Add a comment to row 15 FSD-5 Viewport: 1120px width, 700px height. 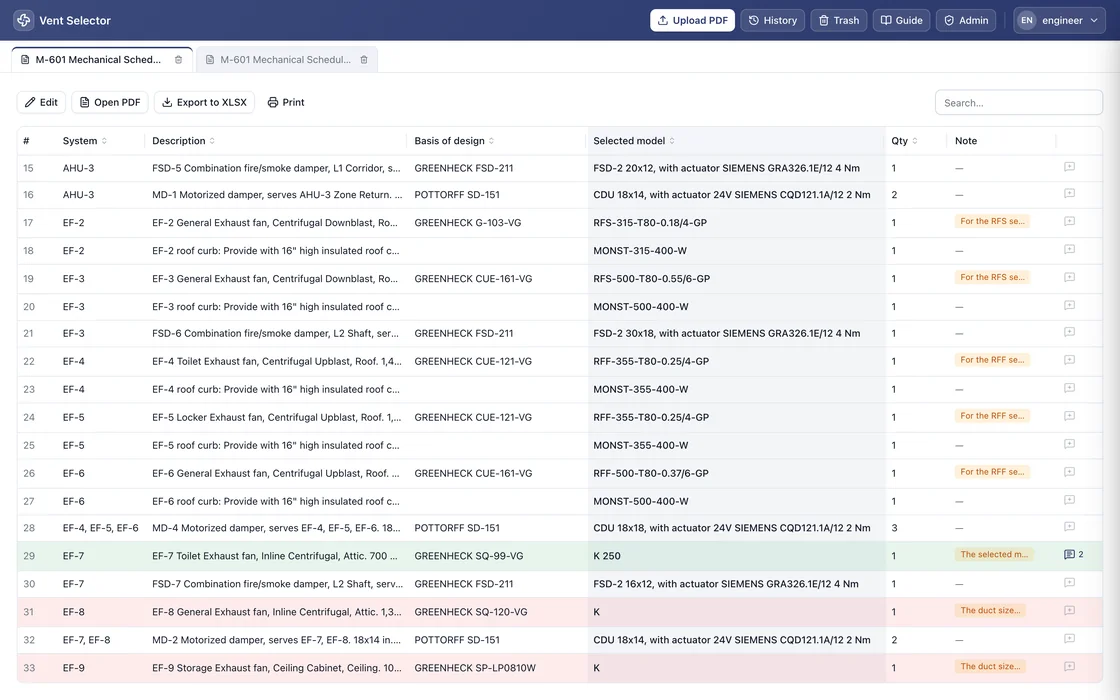click(x=1069, y=166)
